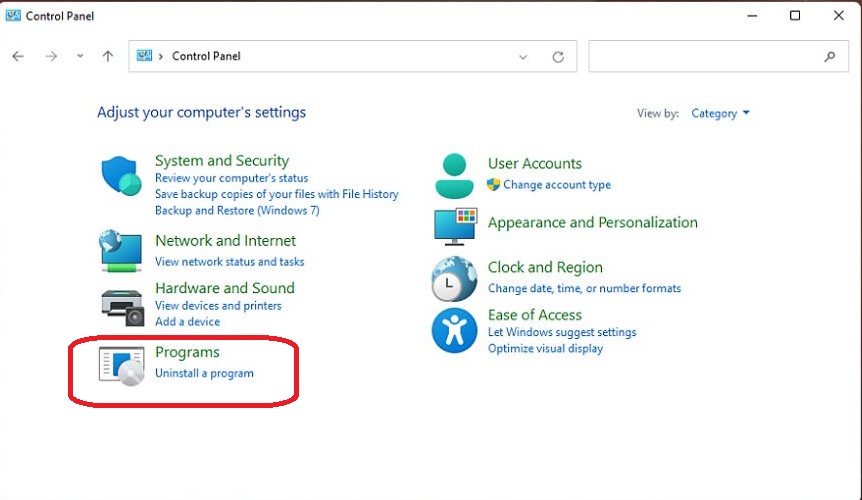Click the Back navigation arrow

click(x=18, y=57)
